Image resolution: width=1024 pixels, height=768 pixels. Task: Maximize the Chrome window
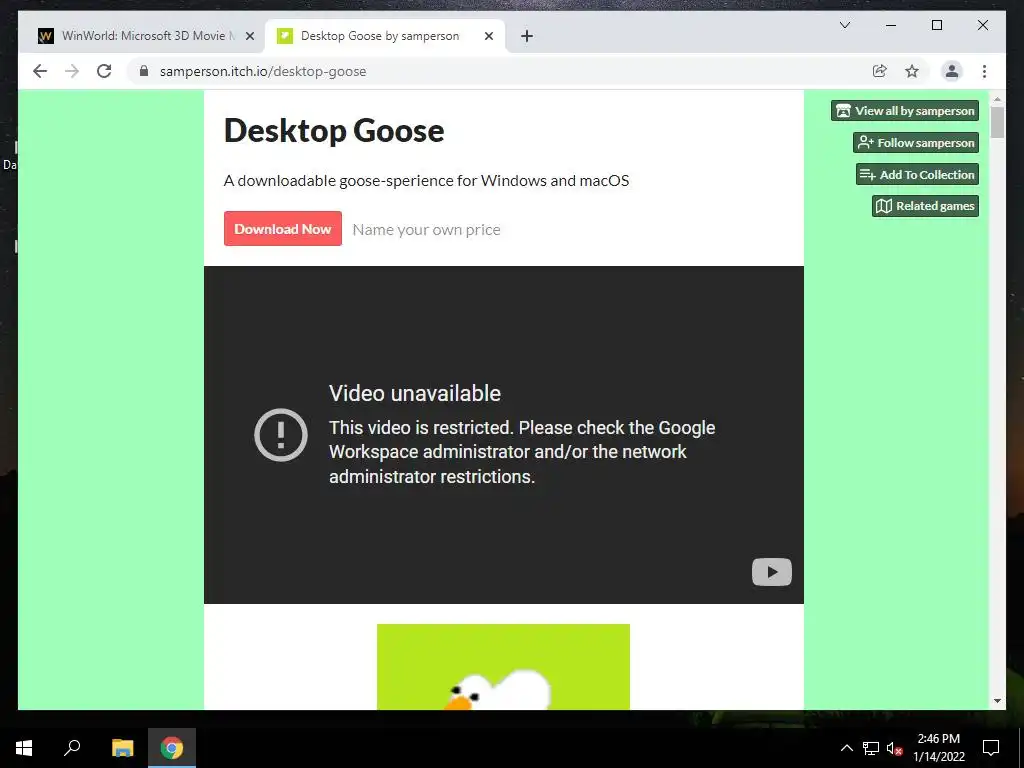click(936, 25)
